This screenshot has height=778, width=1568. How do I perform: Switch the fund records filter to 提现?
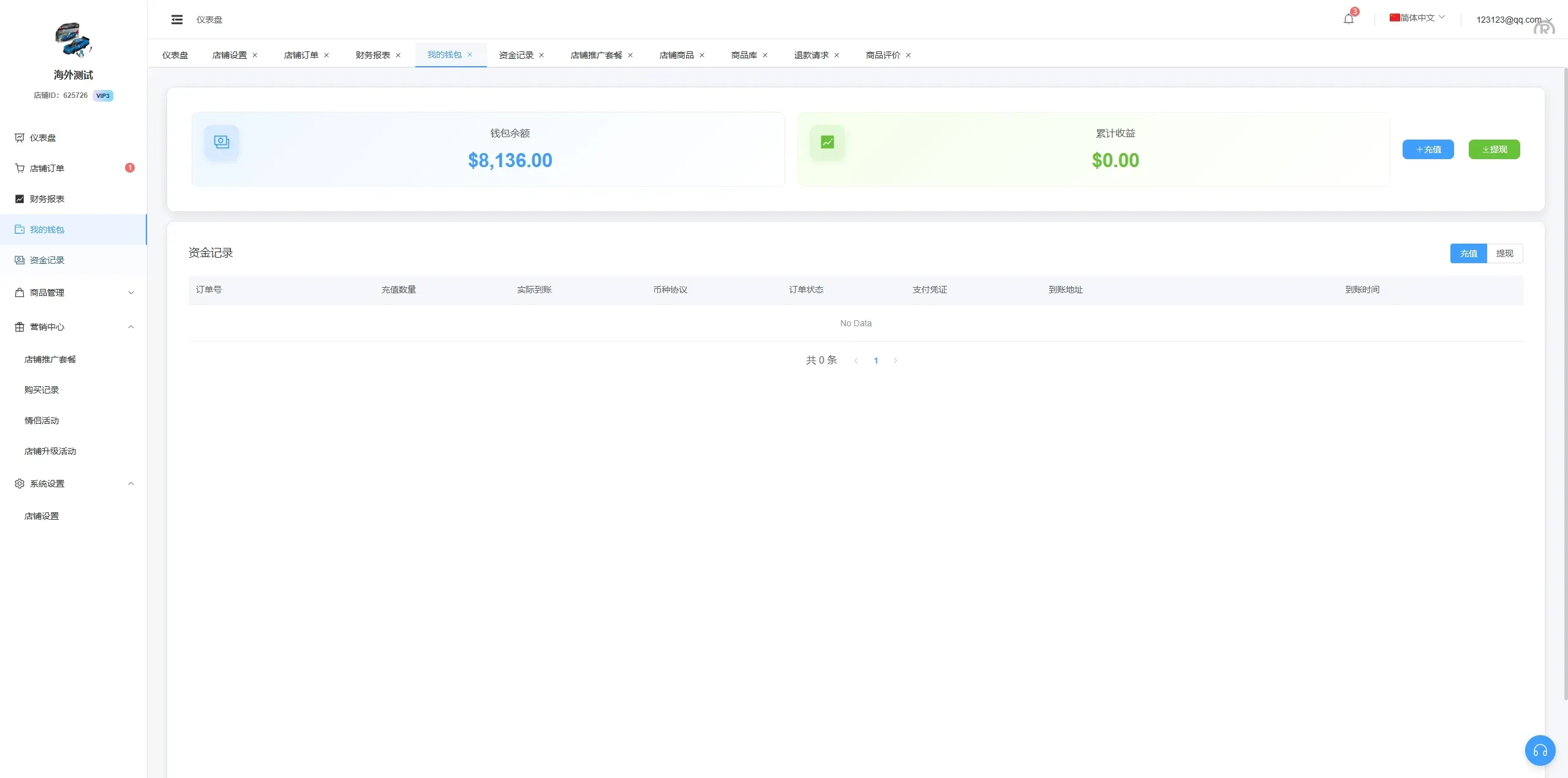pos(1505,253)
